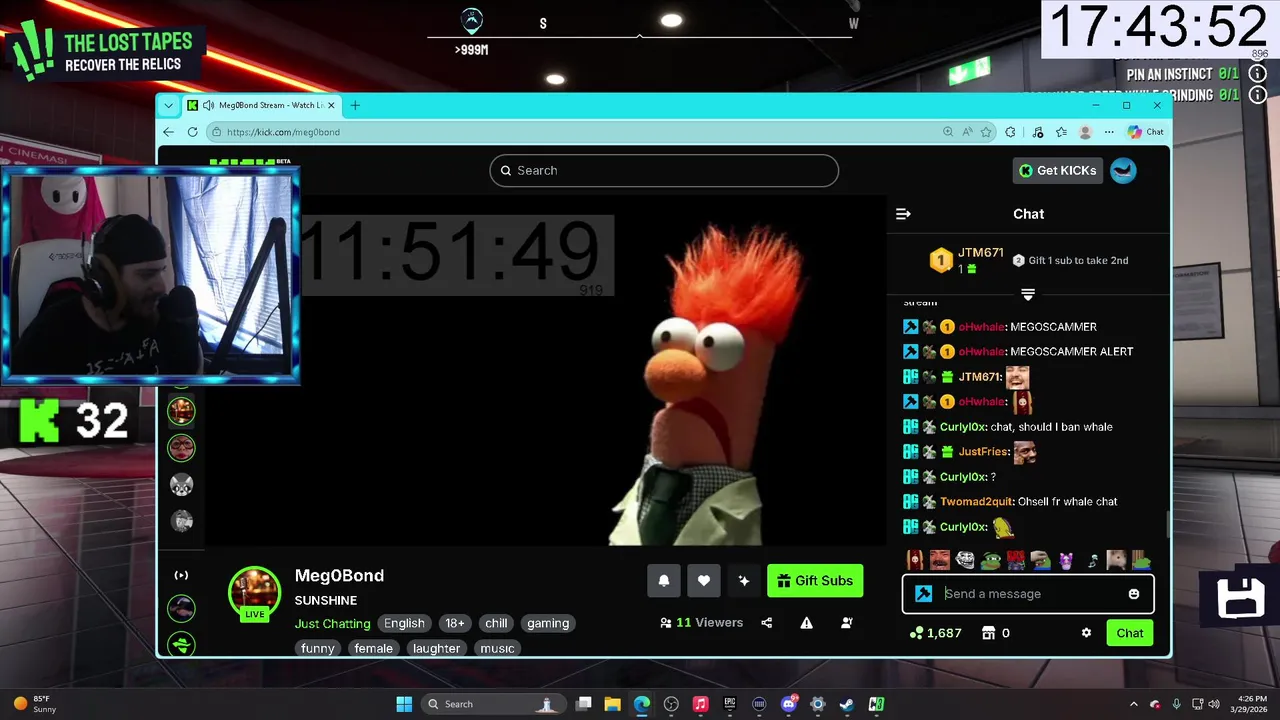1280x720 pixels.
Task: Select the laughing man emote
Action: pyautogui.click(x=940, y=560)
